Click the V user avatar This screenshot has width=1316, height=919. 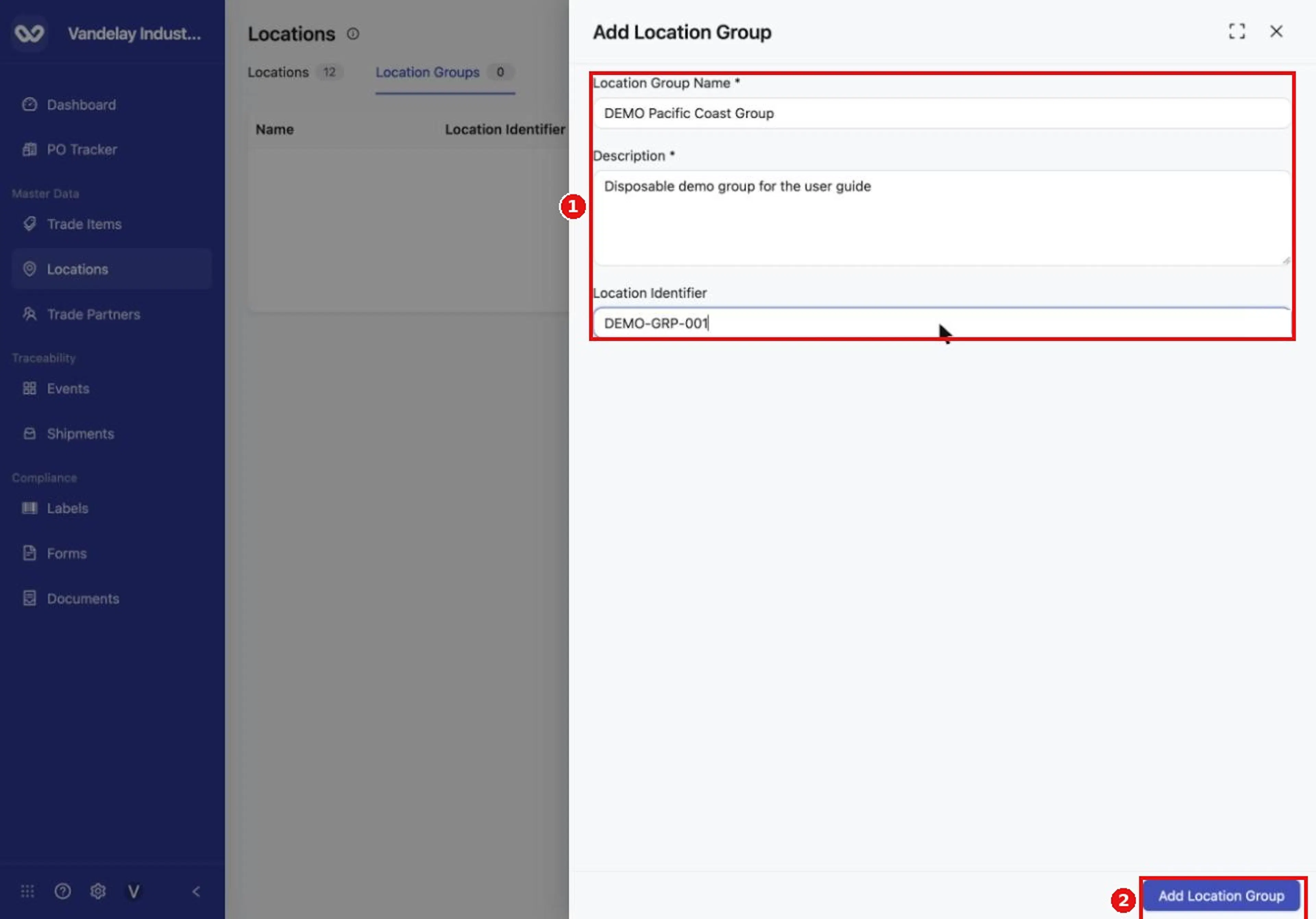pyautogui.click(x=134, y=891)
